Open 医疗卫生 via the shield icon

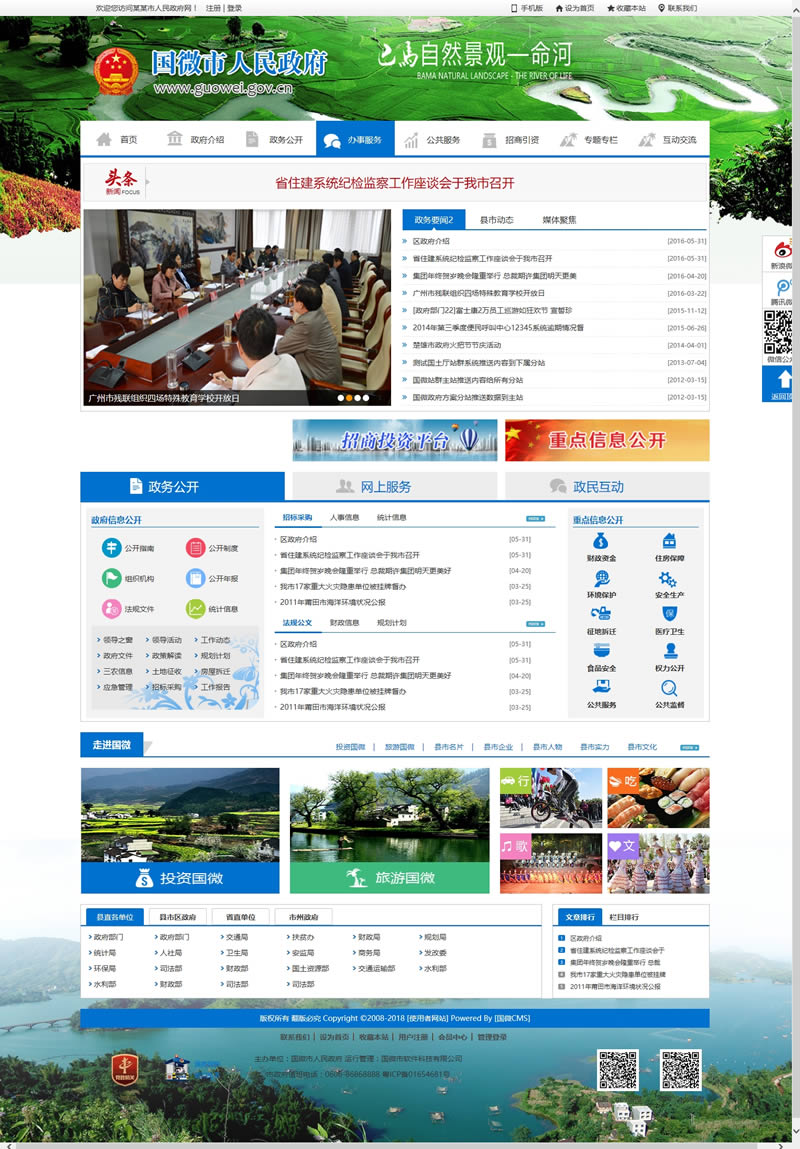[x=670, y=613]
